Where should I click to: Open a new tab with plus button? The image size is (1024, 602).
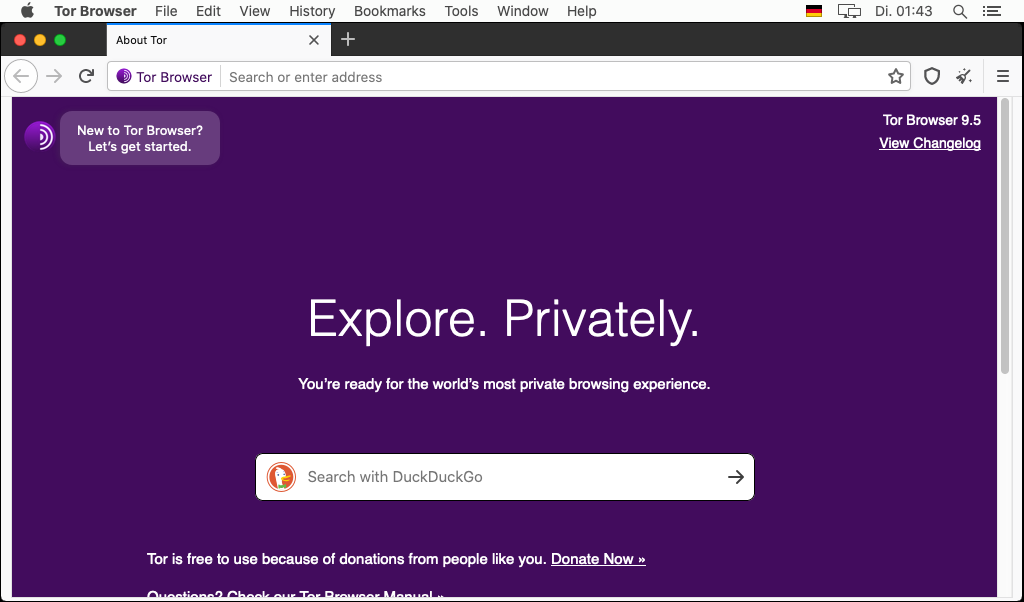pos(348,40)
